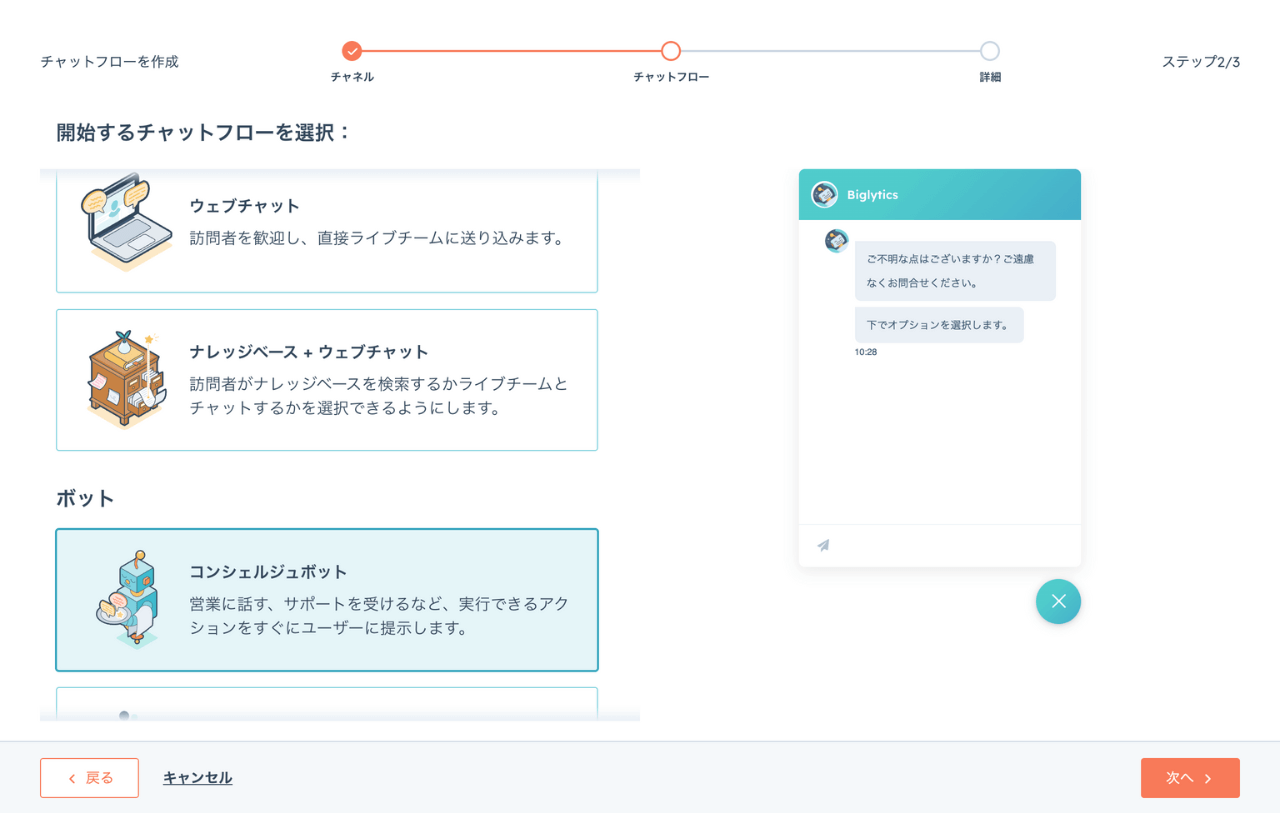Click the チャットフロー step circle
Image resolution: width=1280 pixels, height=813 pixels.
(x=671, y=51)
